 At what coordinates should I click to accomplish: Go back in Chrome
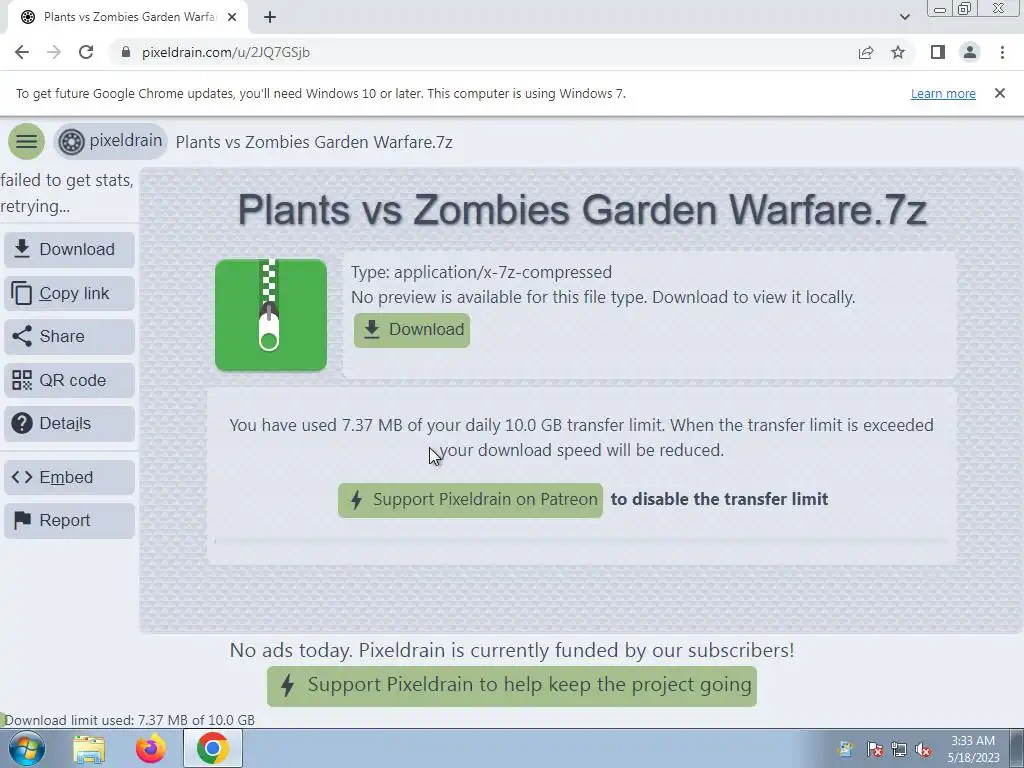[x=22, y=52]
